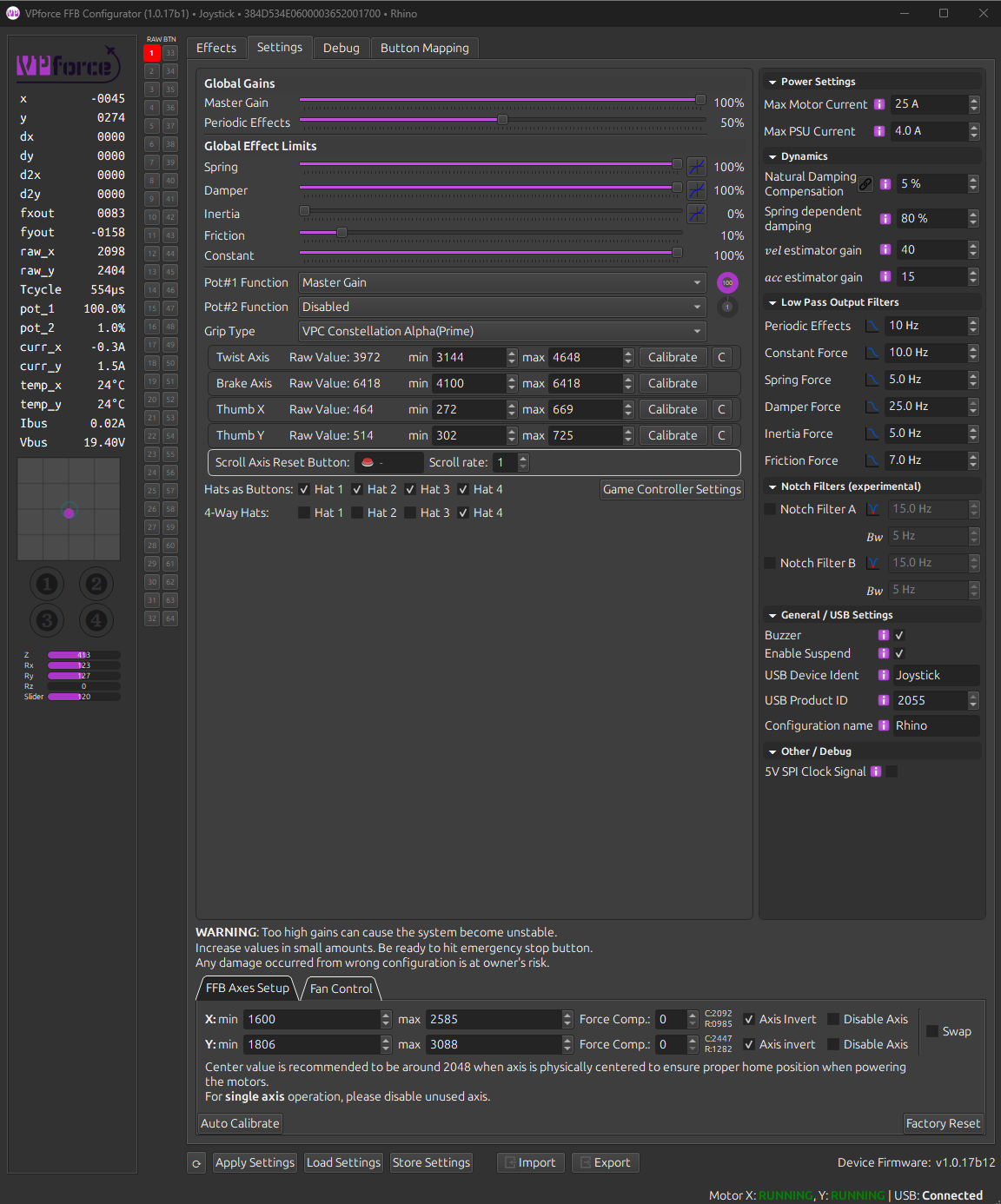Click the Periodic Effects gain slider

coord(502,120)
